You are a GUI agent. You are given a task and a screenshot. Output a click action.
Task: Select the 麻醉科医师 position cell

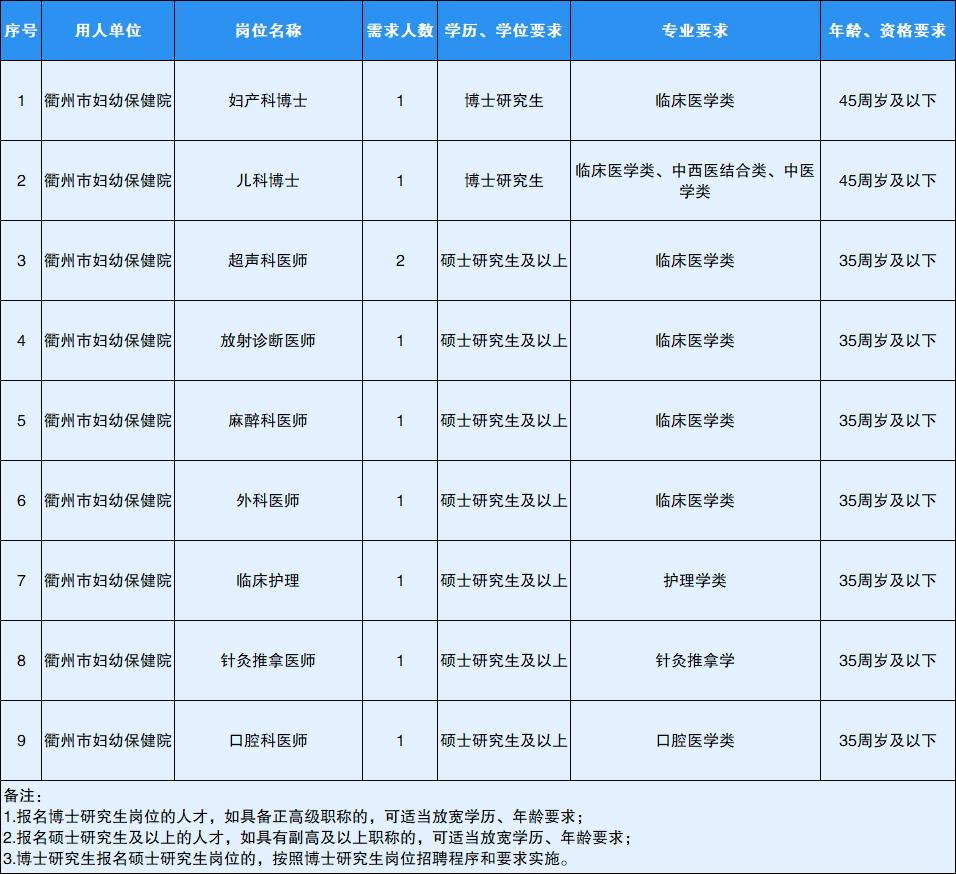pyautogui.click(x=268, y=421)
